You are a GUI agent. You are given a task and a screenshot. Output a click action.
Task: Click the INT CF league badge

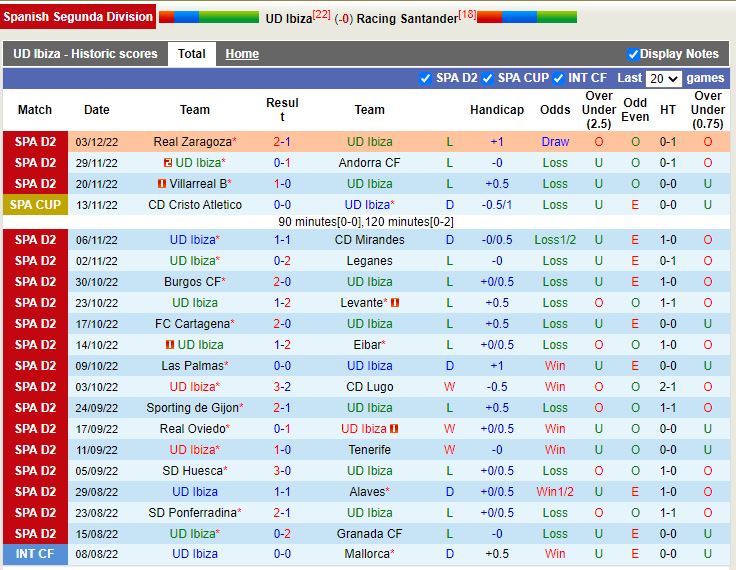(35, 554)
